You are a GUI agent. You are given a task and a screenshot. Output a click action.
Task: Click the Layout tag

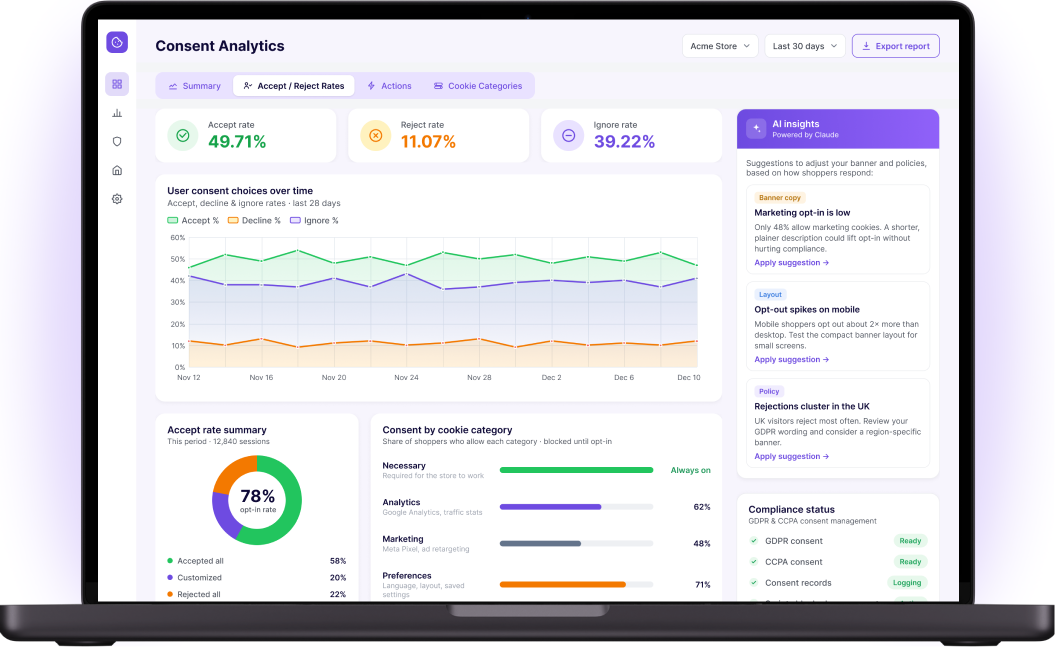(x=770, y=295)
